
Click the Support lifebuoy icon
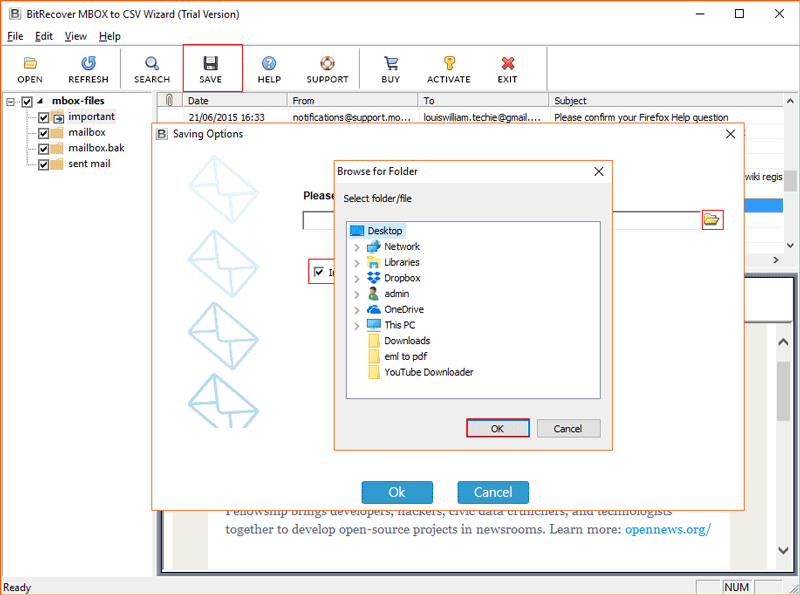pyautogui.click(x=328, y=63)
